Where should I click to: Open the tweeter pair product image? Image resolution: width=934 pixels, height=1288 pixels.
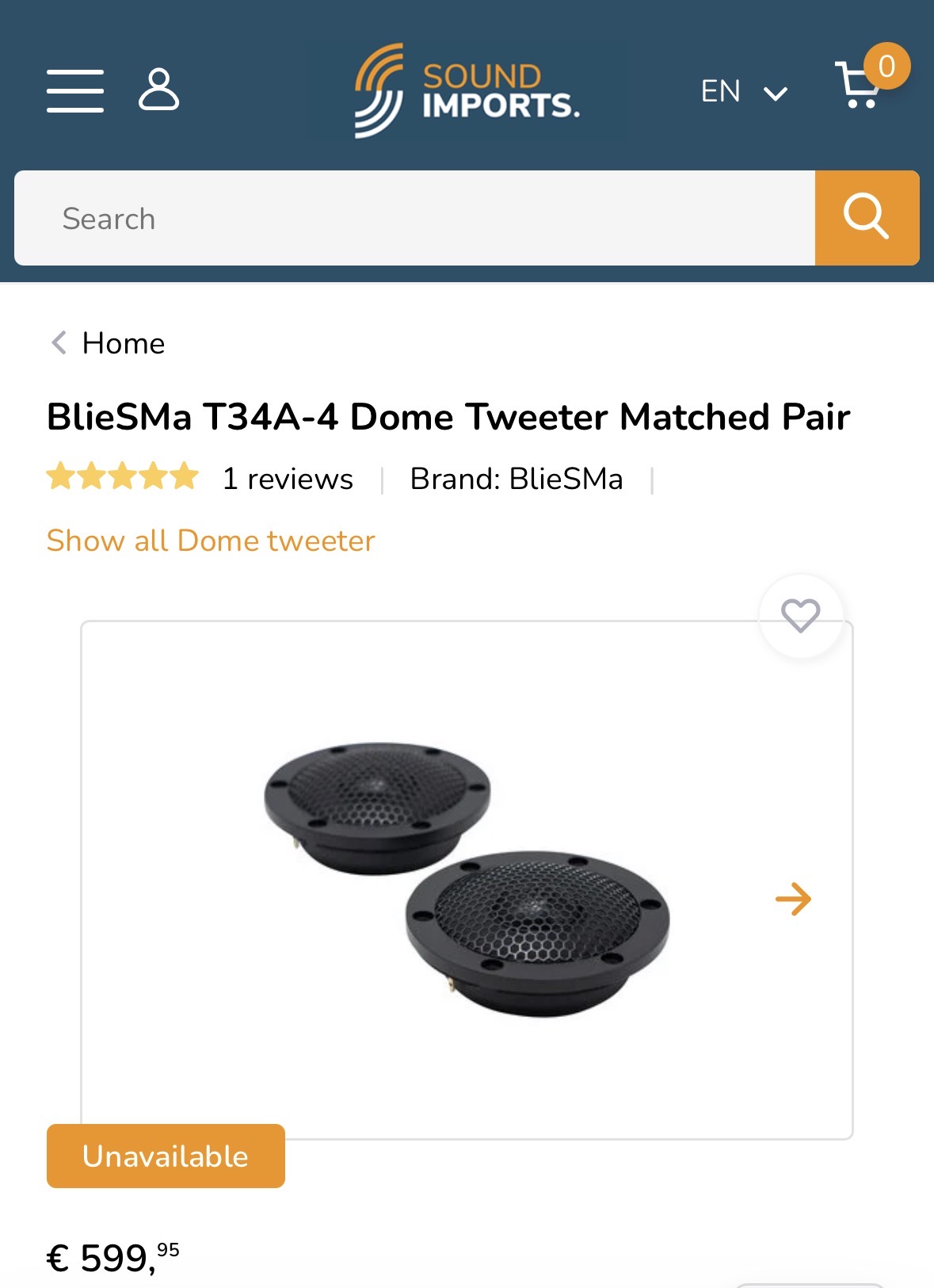(x=467, y=880)
